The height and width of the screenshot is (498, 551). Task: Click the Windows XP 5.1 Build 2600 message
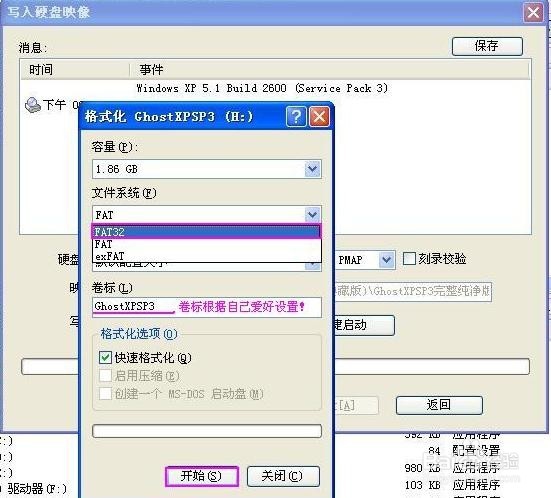click(262, 88)
